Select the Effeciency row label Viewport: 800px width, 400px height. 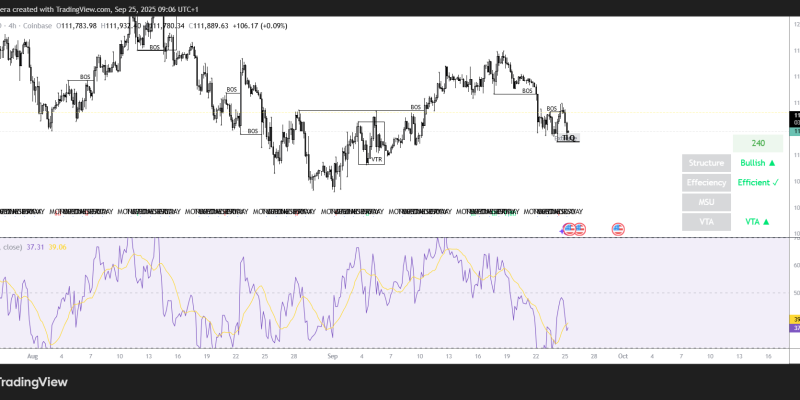click(706, 183)
